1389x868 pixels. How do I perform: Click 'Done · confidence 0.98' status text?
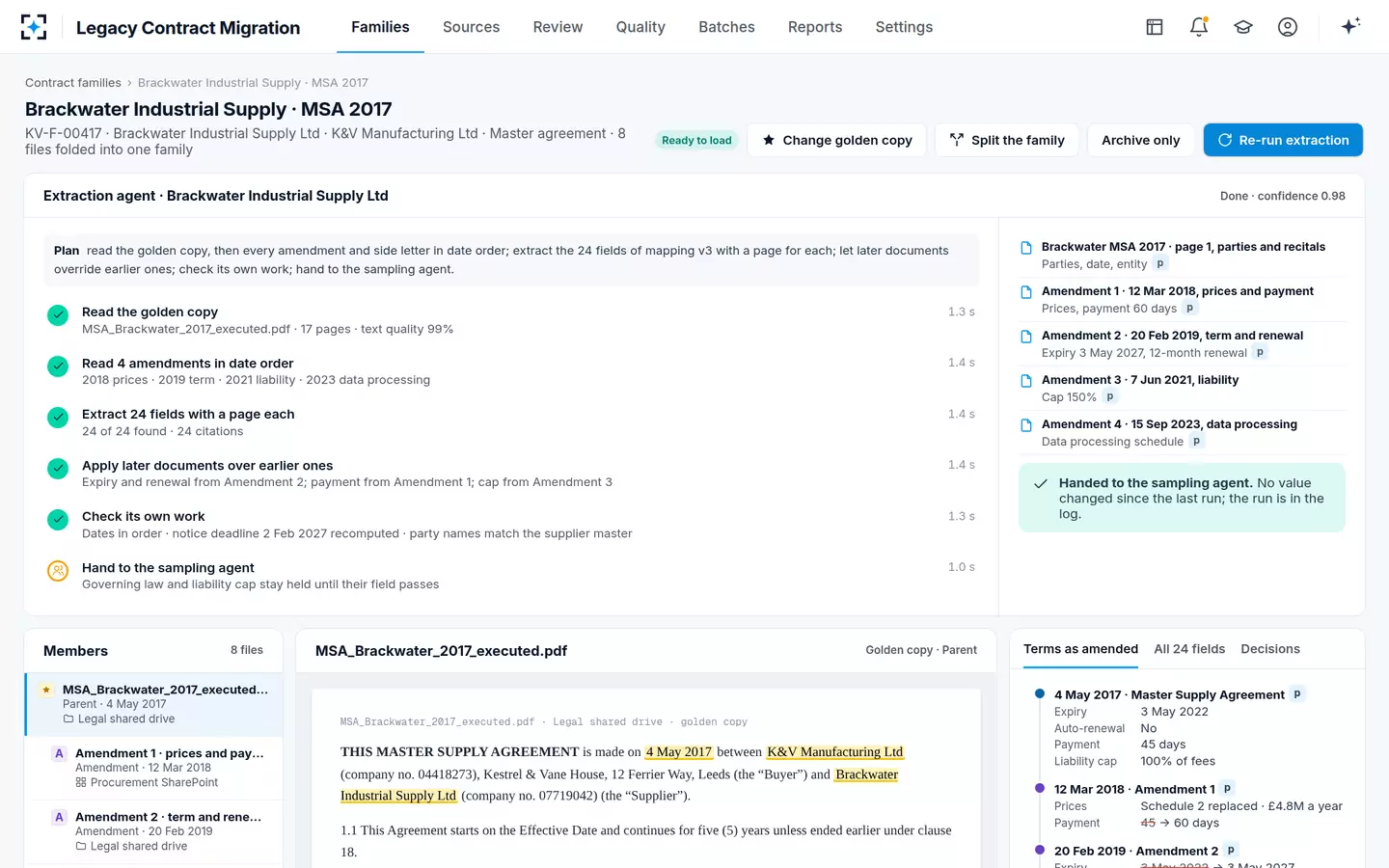click(x=1282, y=196)
